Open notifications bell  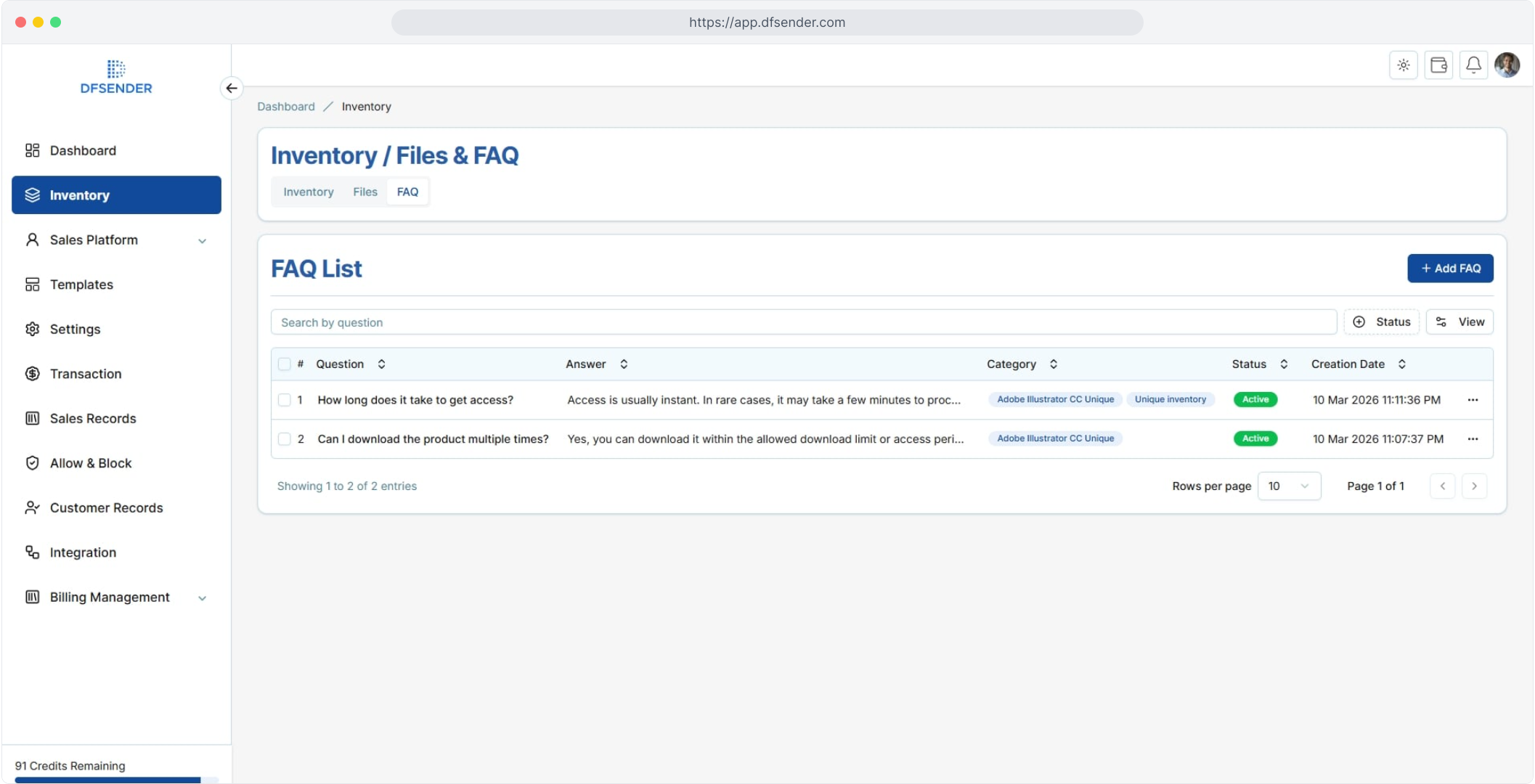1473,65
